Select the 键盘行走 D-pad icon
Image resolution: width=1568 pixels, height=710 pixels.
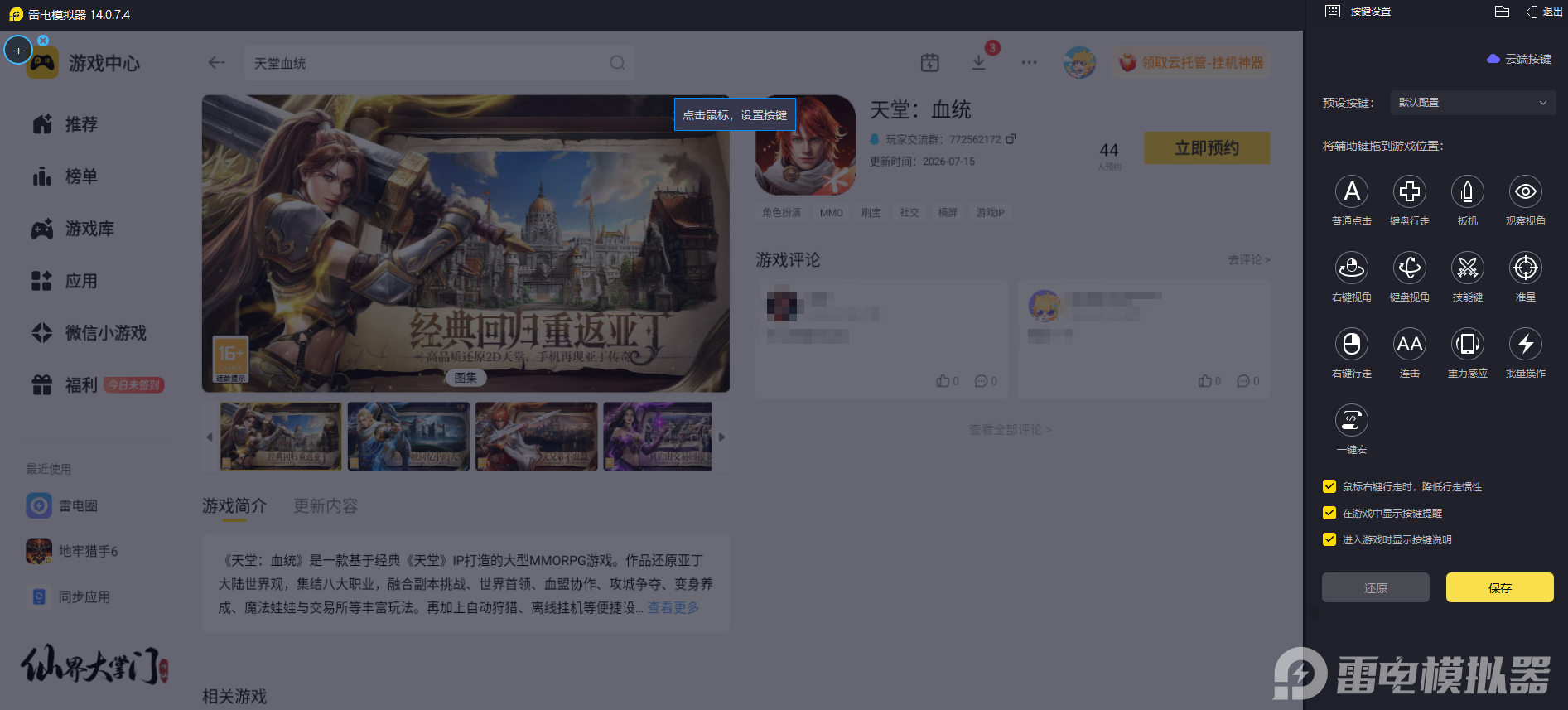1410,191
